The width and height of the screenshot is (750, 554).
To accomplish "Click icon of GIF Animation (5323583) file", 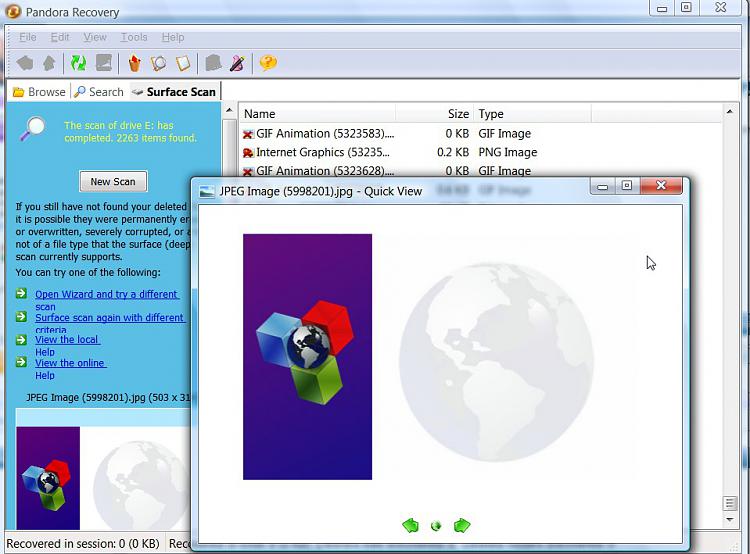I will (x=248, y=134).
